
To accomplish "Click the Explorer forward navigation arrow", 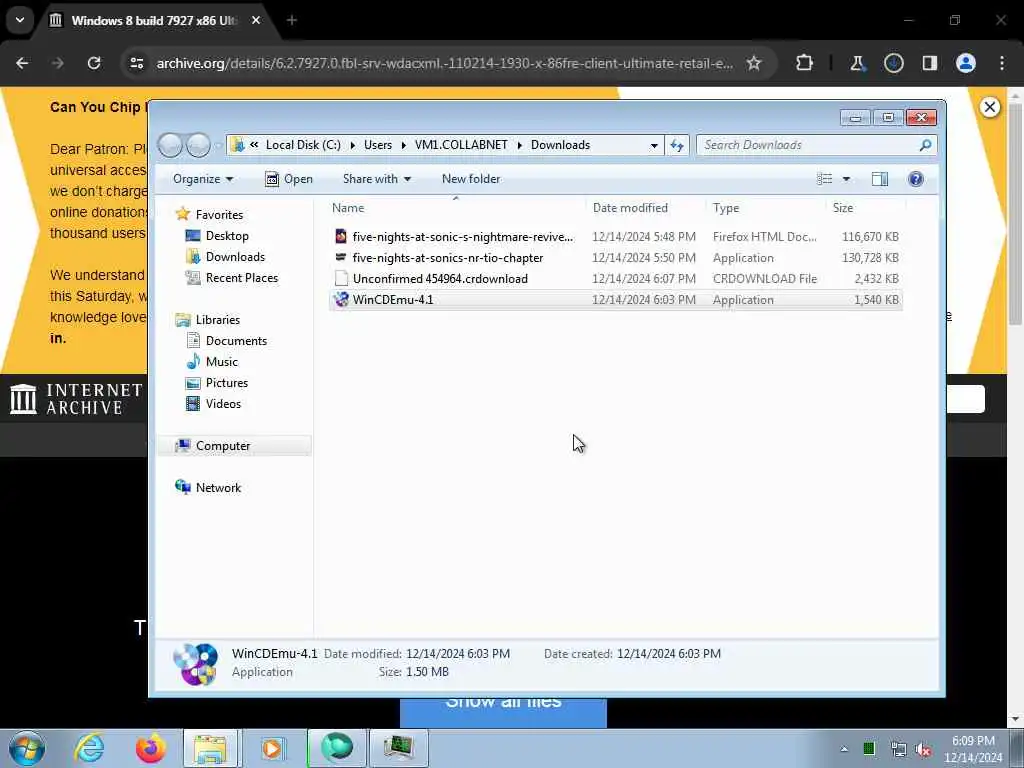I will [199, 145].
